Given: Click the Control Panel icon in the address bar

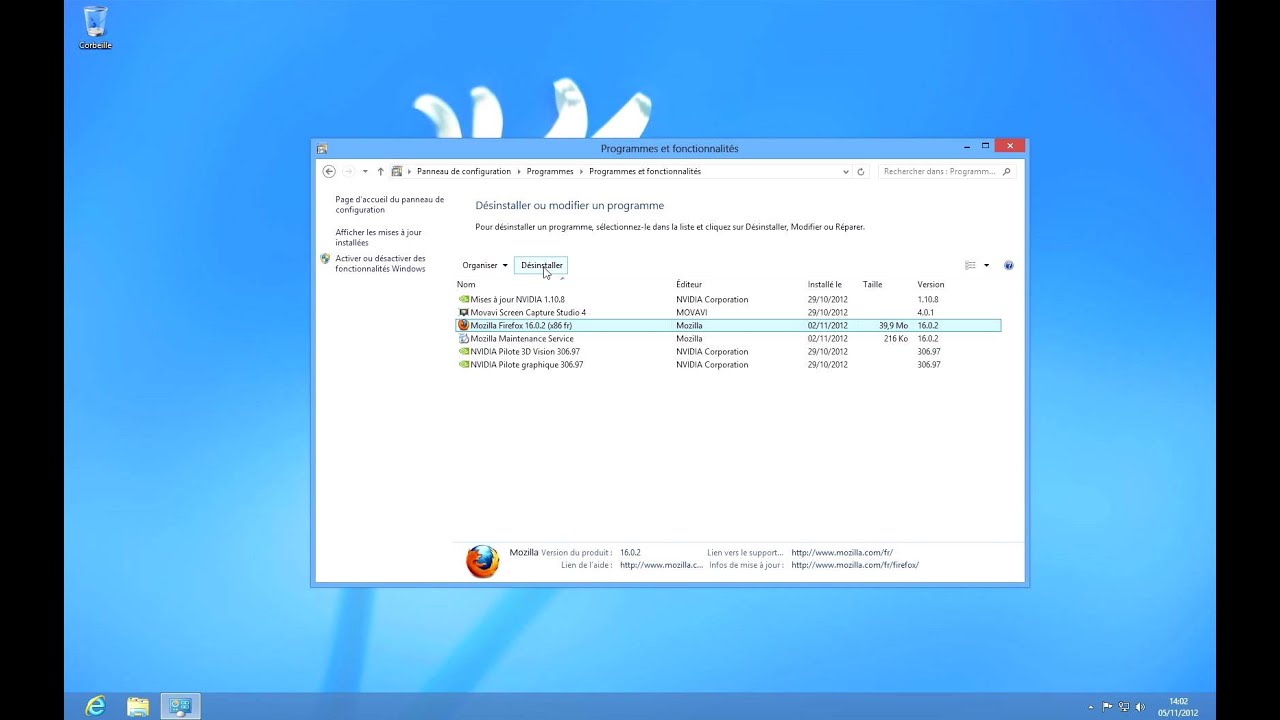Looking at the screenshot, I should [397, 171].
